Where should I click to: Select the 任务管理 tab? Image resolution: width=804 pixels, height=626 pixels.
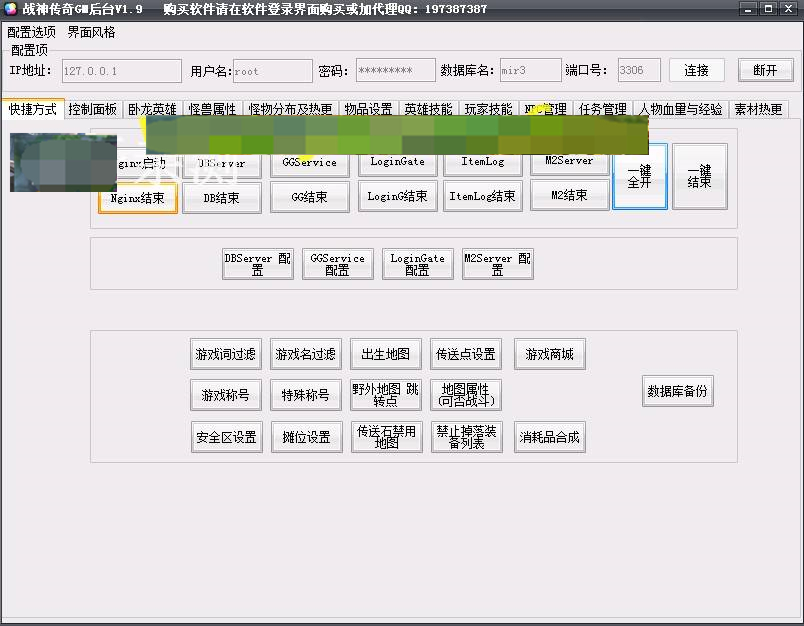click(602, 110)
